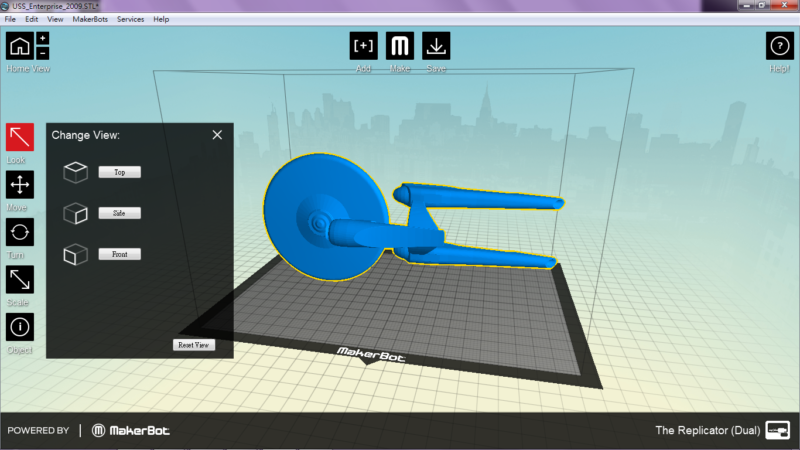Click the Add model icon
Viewport: 800px width, 450px height.
tap(363, 46)
